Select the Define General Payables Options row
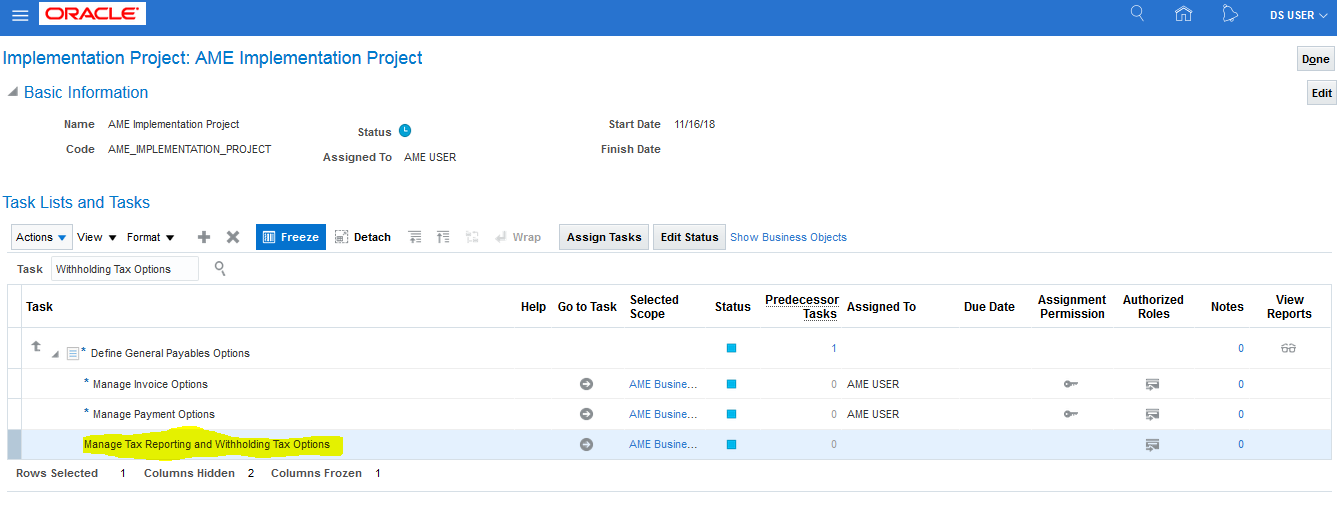 click(x=170, y=353)
